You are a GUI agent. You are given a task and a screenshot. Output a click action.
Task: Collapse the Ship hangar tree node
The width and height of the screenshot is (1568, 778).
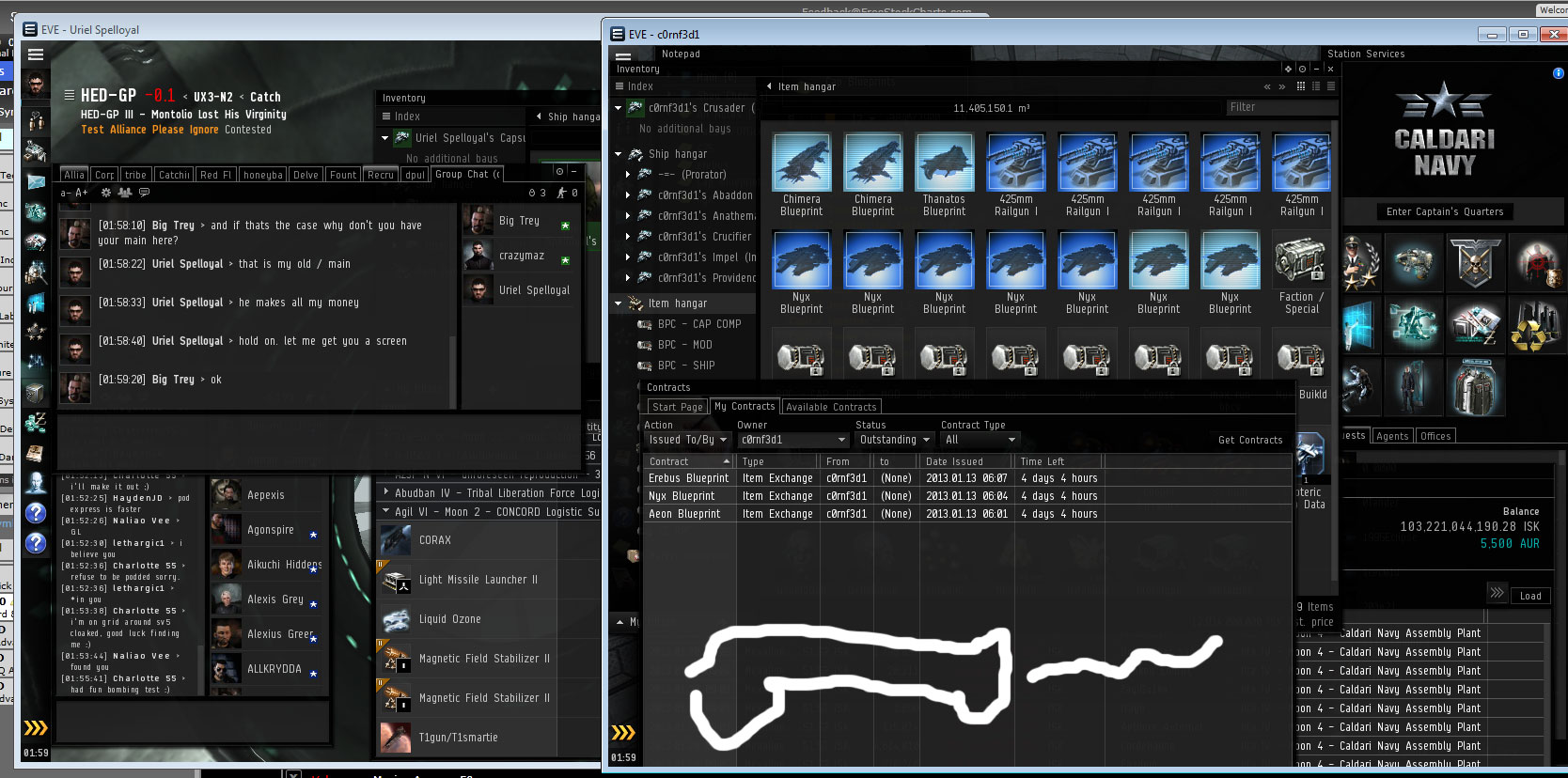[618, 154]
